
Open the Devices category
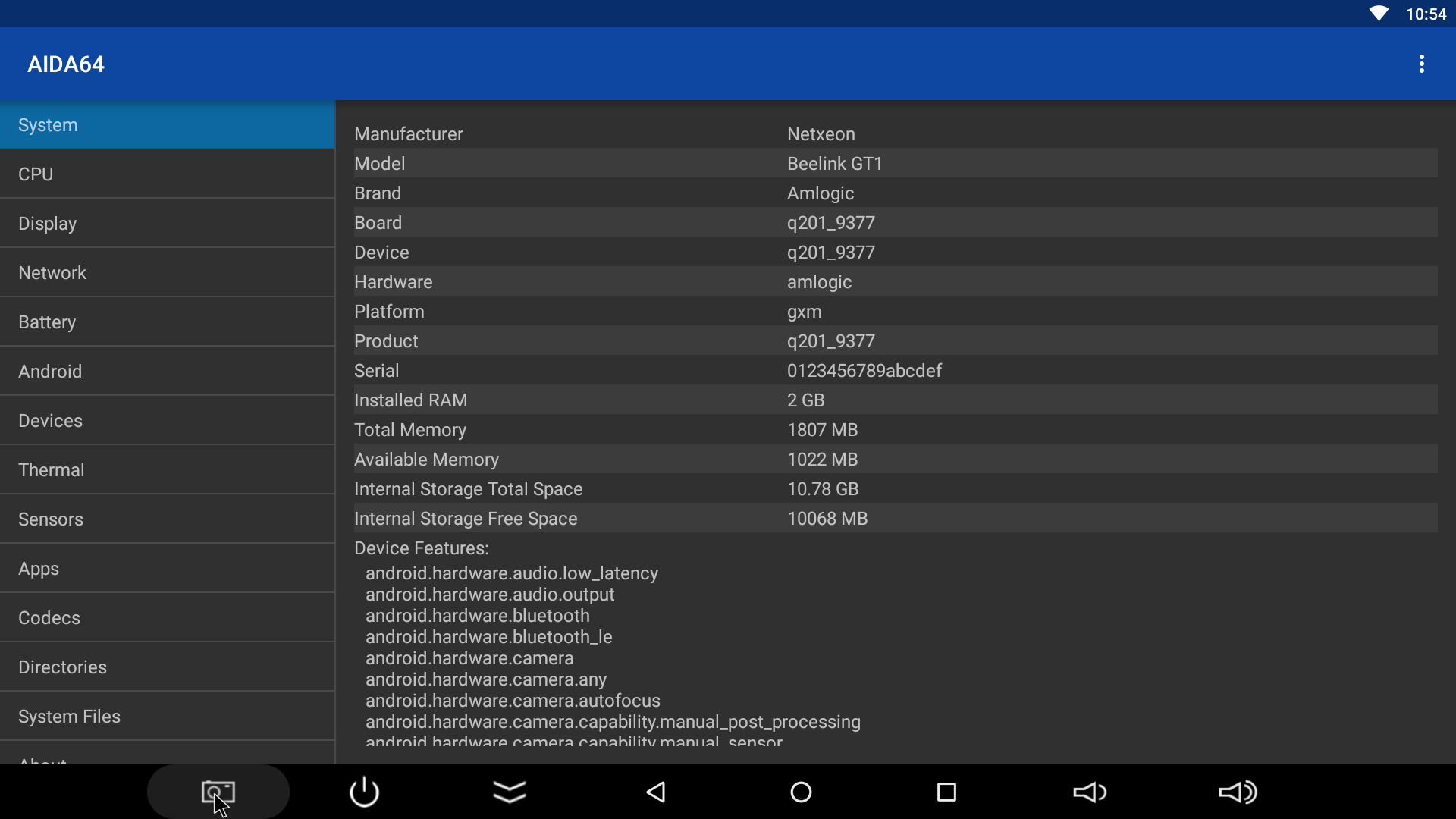(x=168, y=421)
